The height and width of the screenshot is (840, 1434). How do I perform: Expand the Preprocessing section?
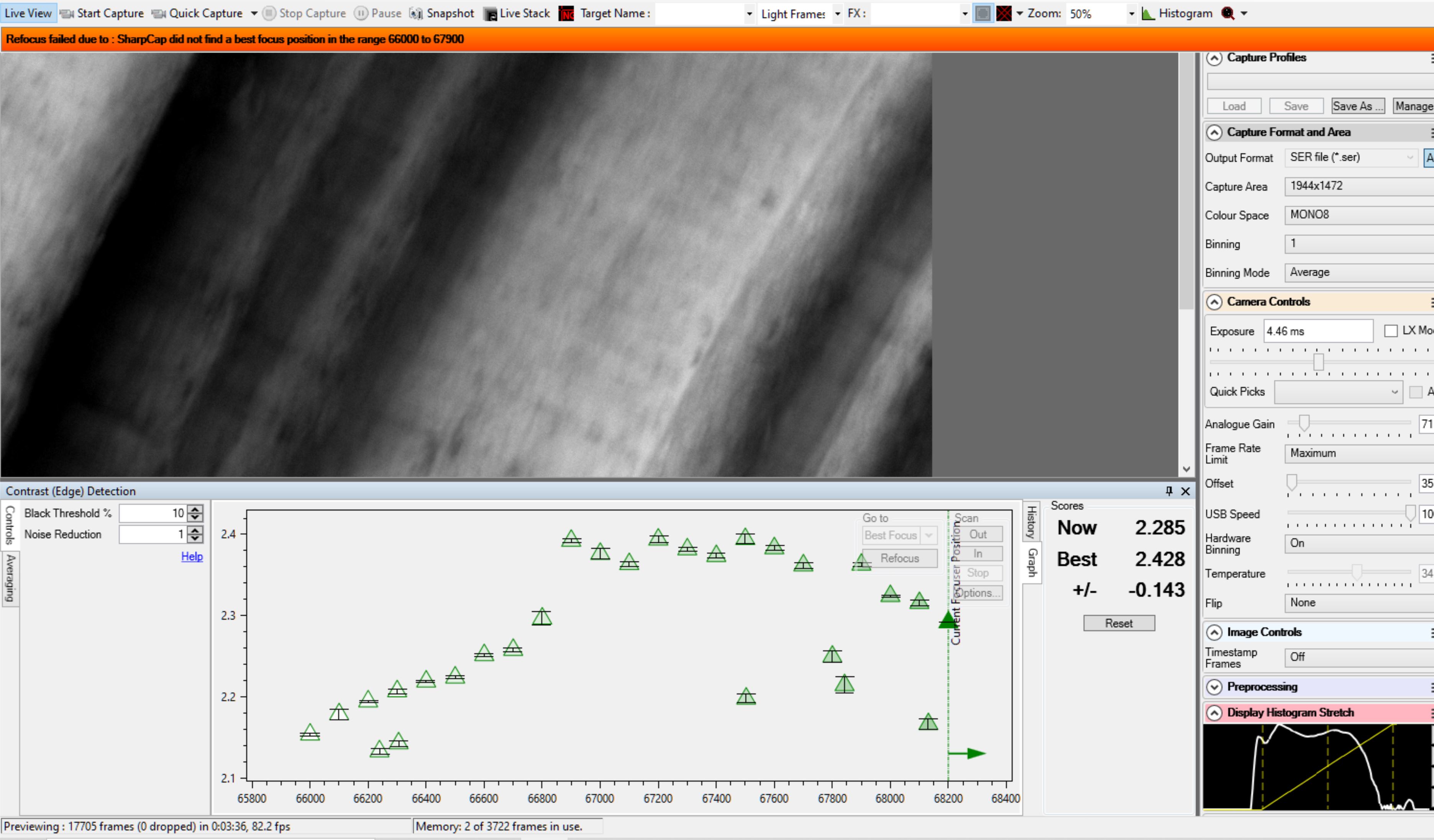[1214, 687]
